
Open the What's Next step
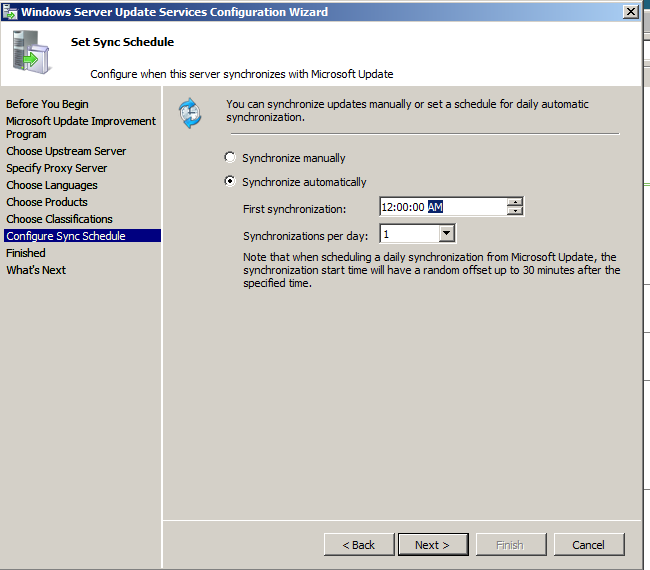click(36, 270)
